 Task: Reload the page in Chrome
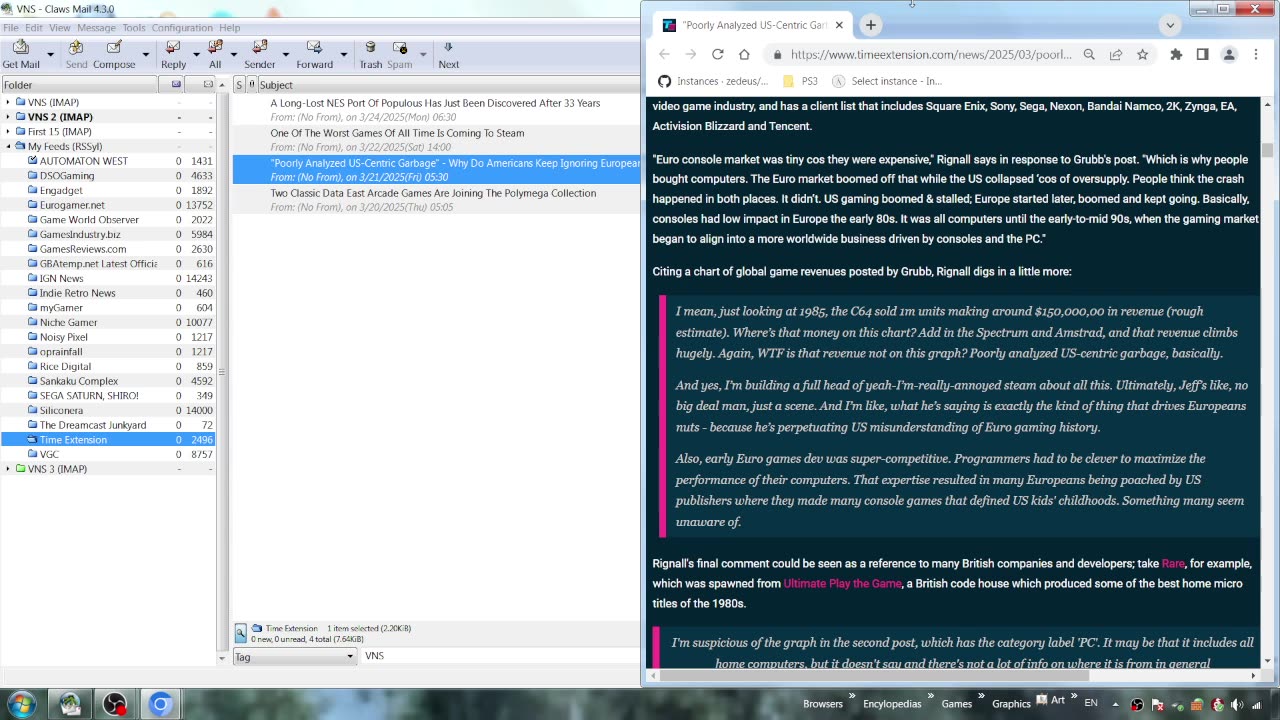(717, 55)
